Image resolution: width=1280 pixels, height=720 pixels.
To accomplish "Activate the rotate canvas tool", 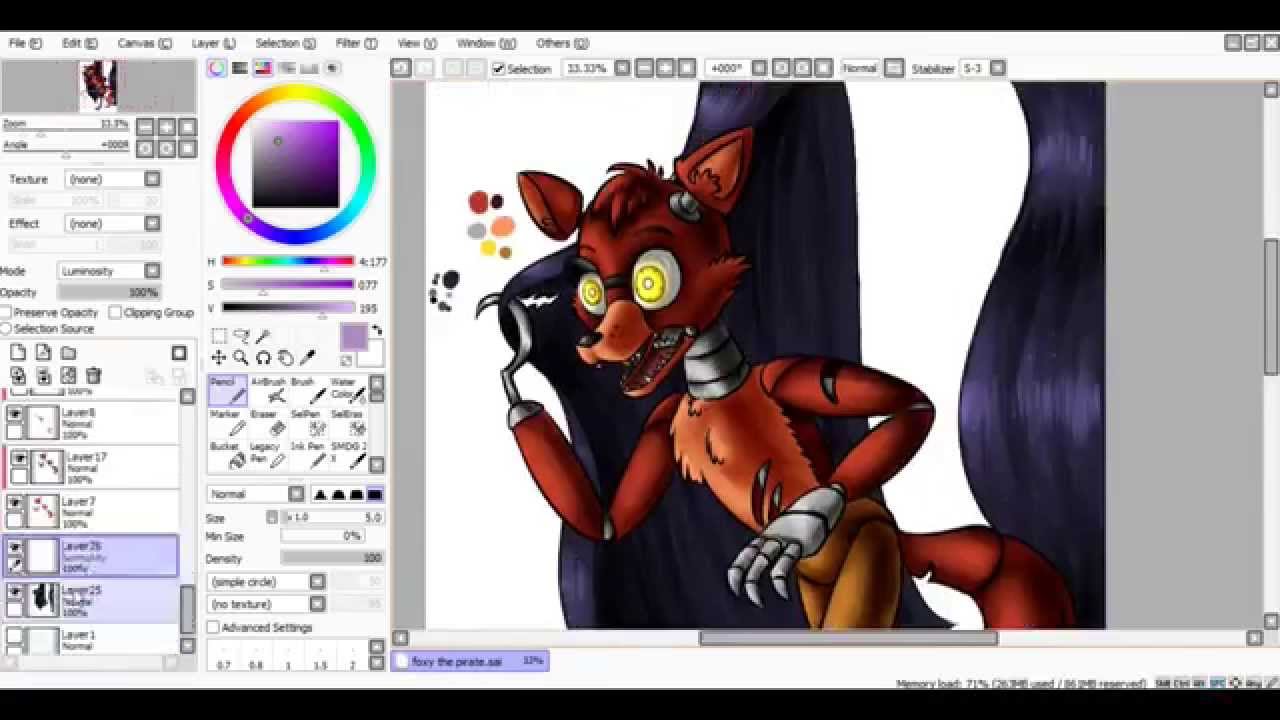I will (x=263, y=358).
